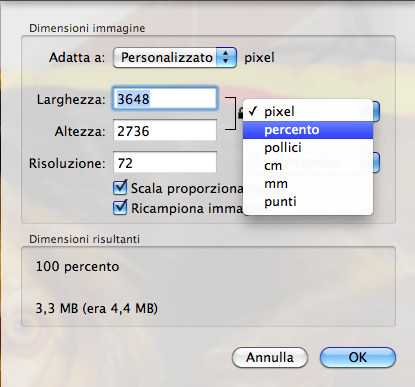Click the Altezza field showing 2736
The width and height of the screenshot is (415, 387).
click(x=165, y=131)
